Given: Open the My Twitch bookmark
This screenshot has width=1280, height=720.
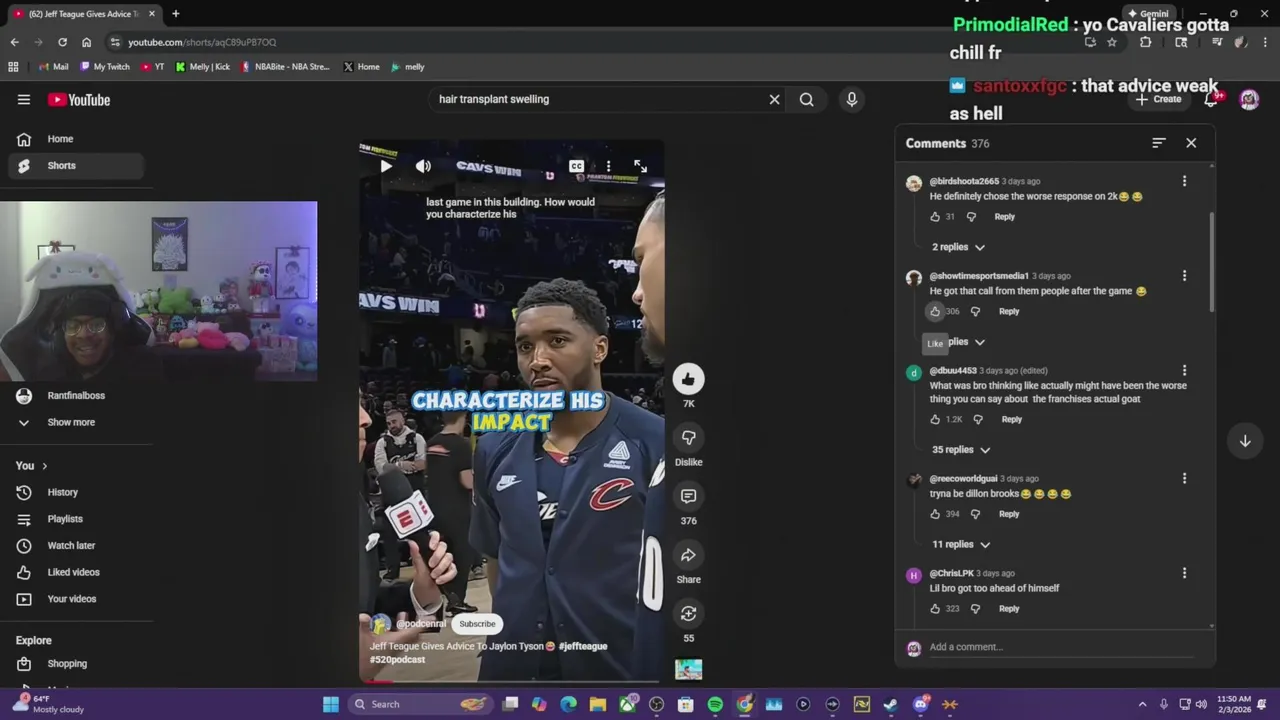Looking at the screenshot, I should [x=105, y=67].
